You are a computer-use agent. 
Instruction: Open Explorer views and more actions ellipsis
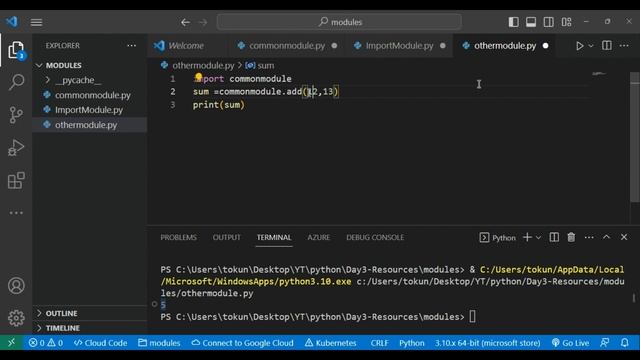tap(131, 45)
